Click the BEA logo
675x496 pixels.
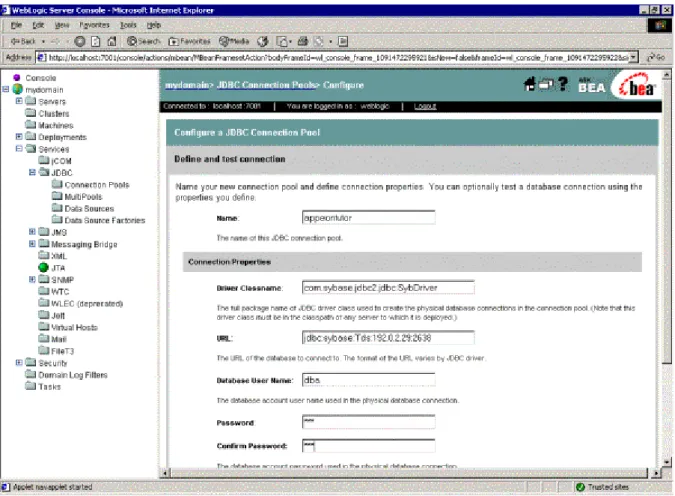637,86
